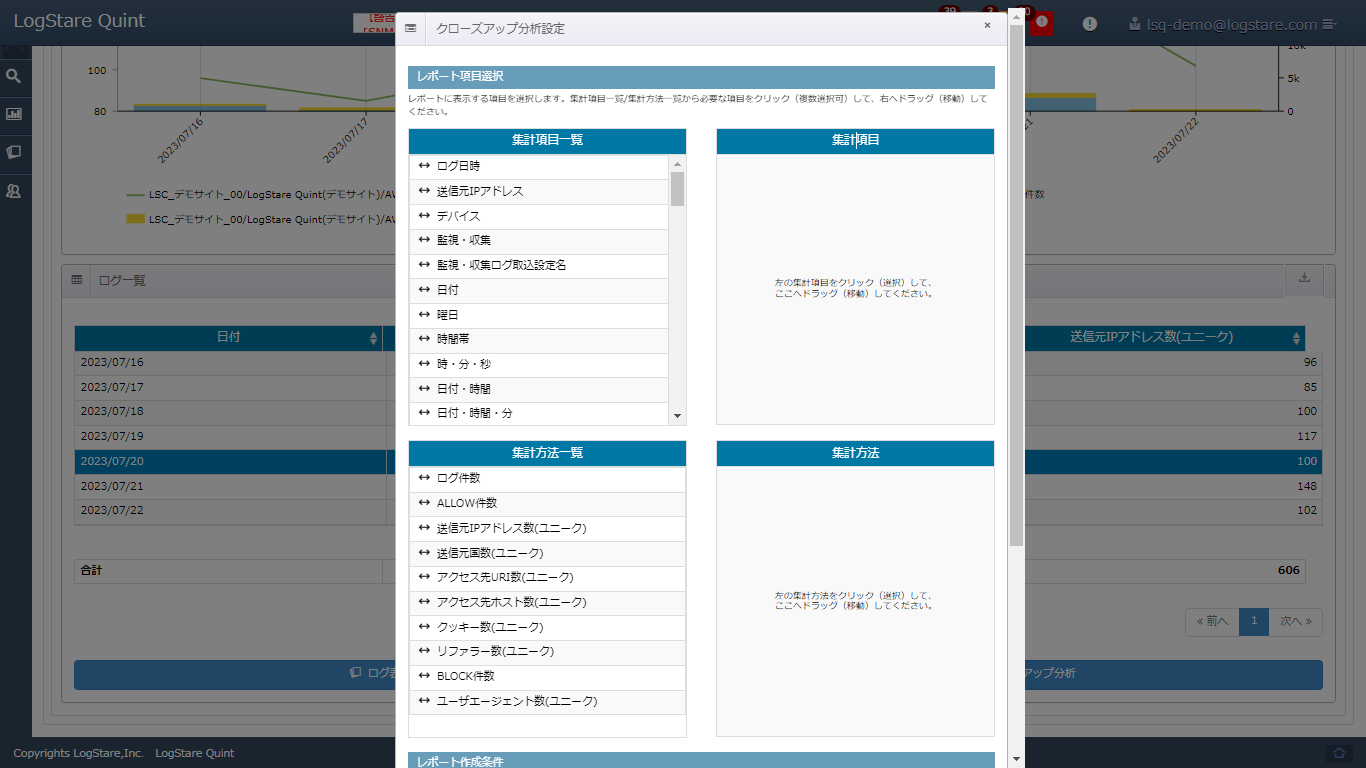Click the drag handle icon for リファラー数(ユニーク)
The image size is (1366, 768).
(424, 651)
